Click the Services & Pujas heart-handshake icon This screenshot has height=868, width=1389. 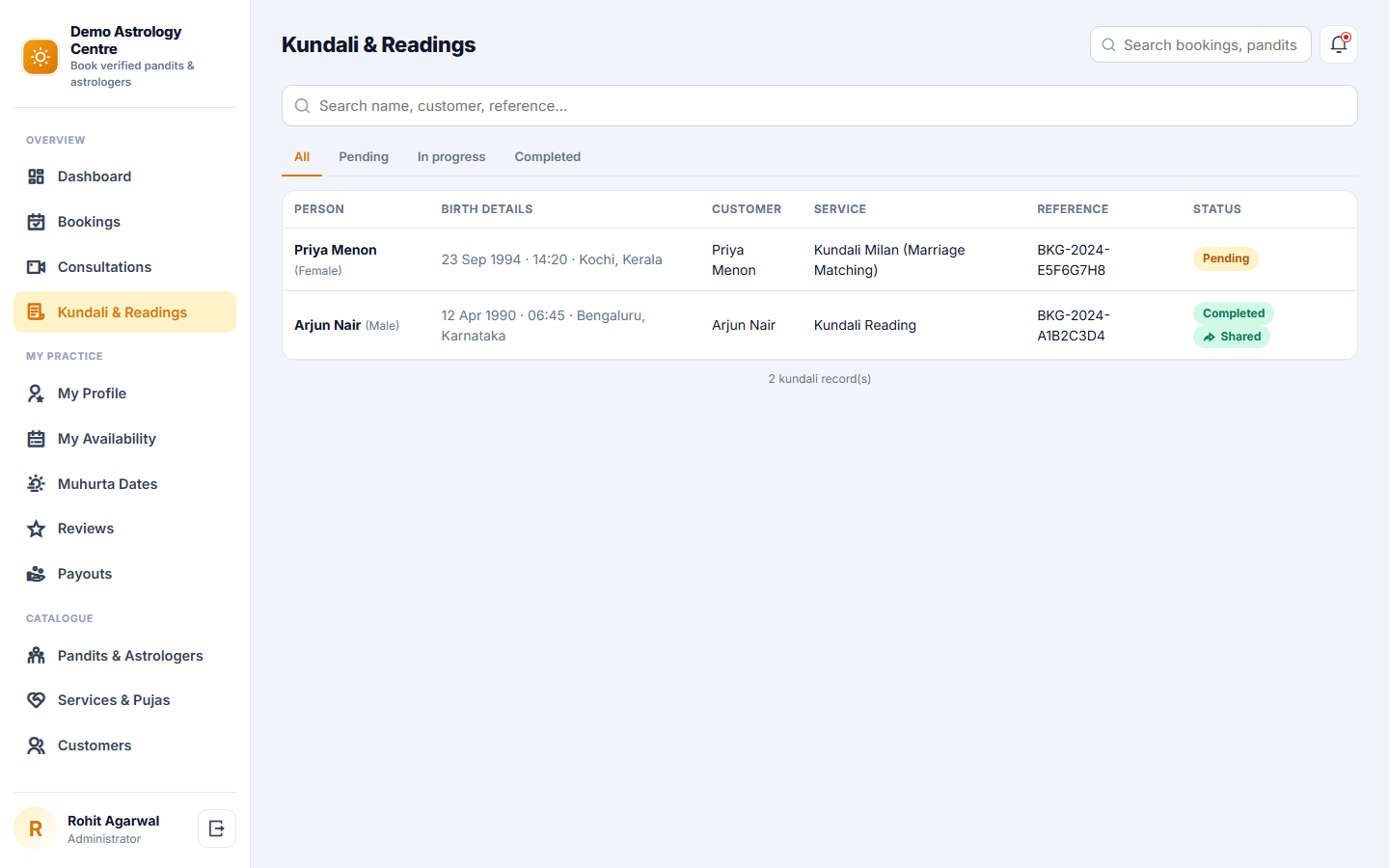[37, 700]
